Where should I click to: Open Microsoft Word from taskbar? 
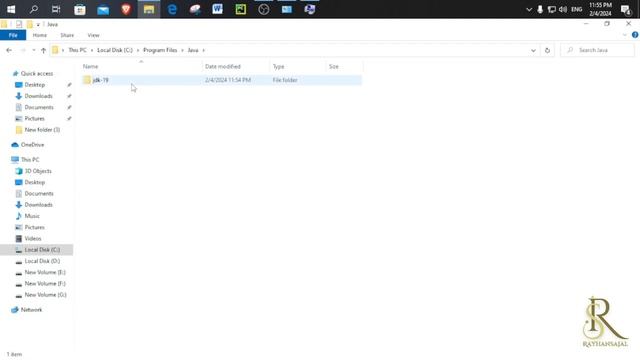(218, 9)
